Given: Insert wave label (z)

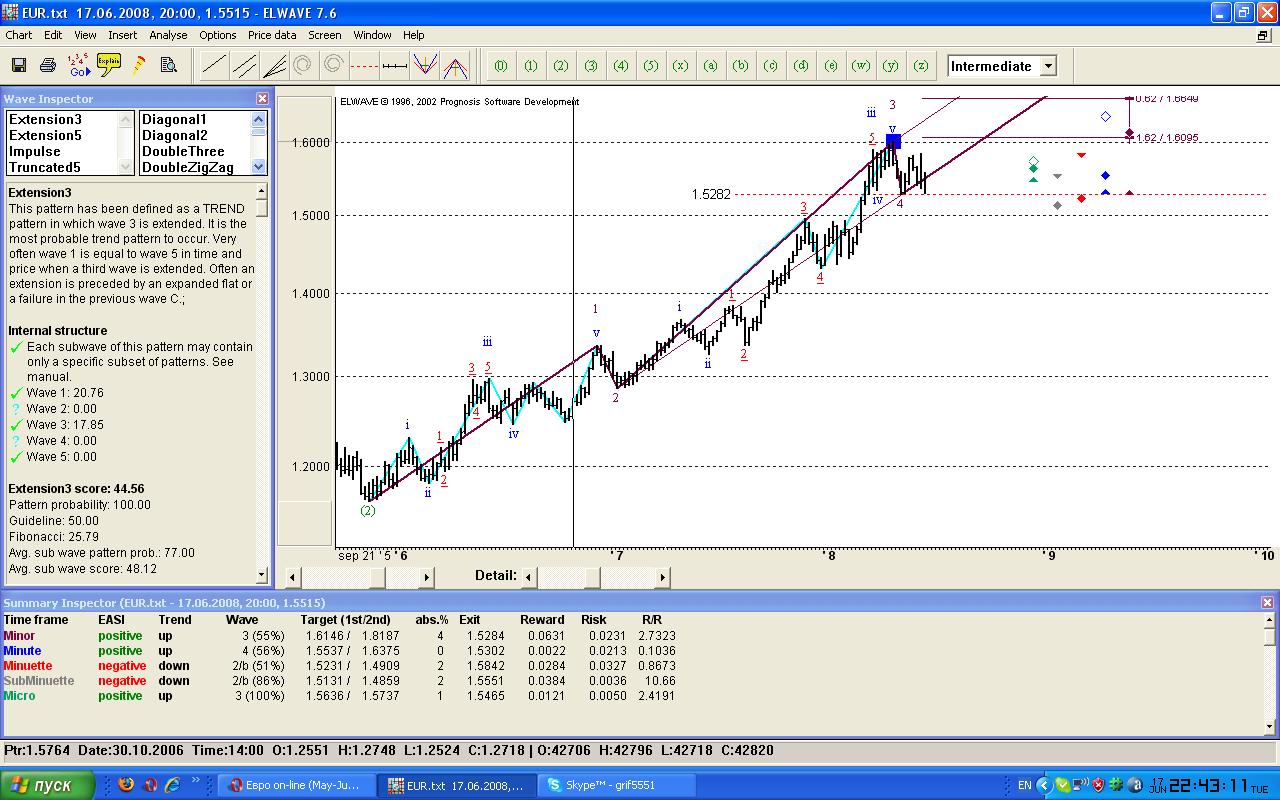Looking at the screenshot, I should 921,66.
